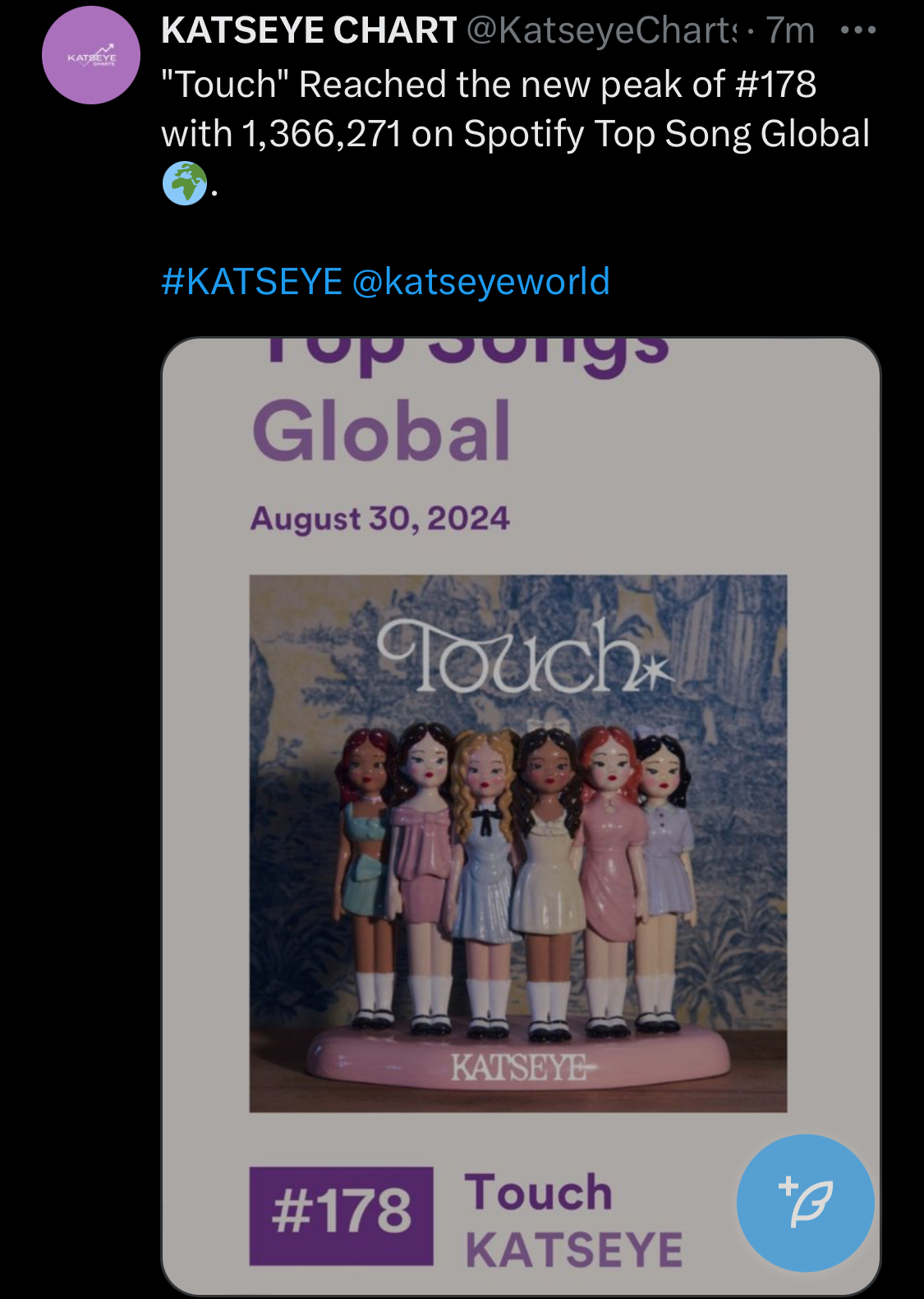924x1299 pixels.
Task: Tap the Touch logo on the cover
Action: coord(526,658)
